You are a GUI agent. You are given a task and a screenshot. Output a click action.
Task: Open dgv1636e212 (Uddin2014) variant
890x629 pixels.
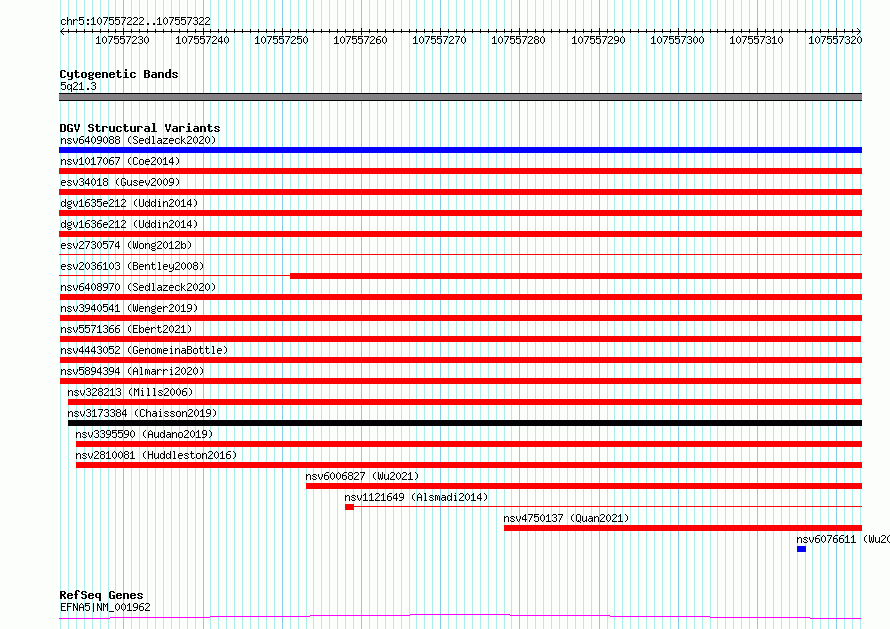pos(129,224)
